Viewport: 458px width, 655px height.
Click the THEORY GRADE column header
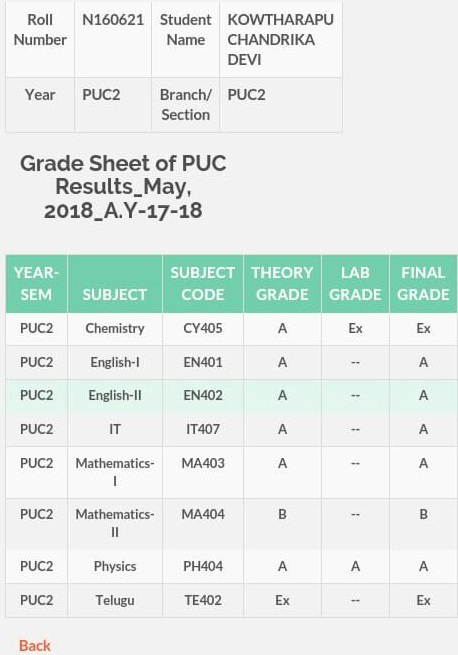282,284
